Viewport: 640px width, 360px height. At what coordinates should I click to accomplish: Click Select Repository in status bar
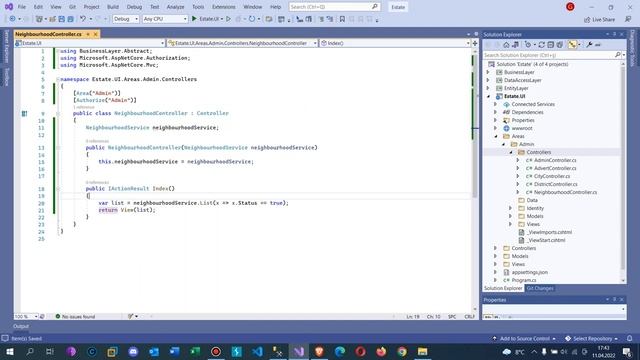(591, 338)
